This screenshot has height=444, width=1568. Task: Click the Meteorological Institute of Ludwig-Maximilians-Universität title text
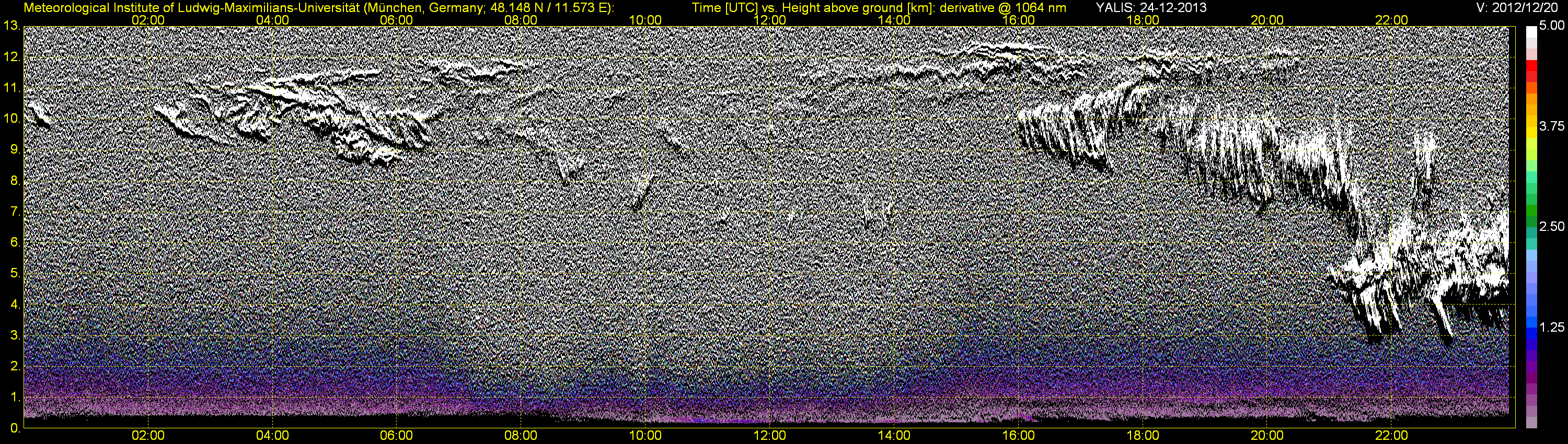click(318, 8)
